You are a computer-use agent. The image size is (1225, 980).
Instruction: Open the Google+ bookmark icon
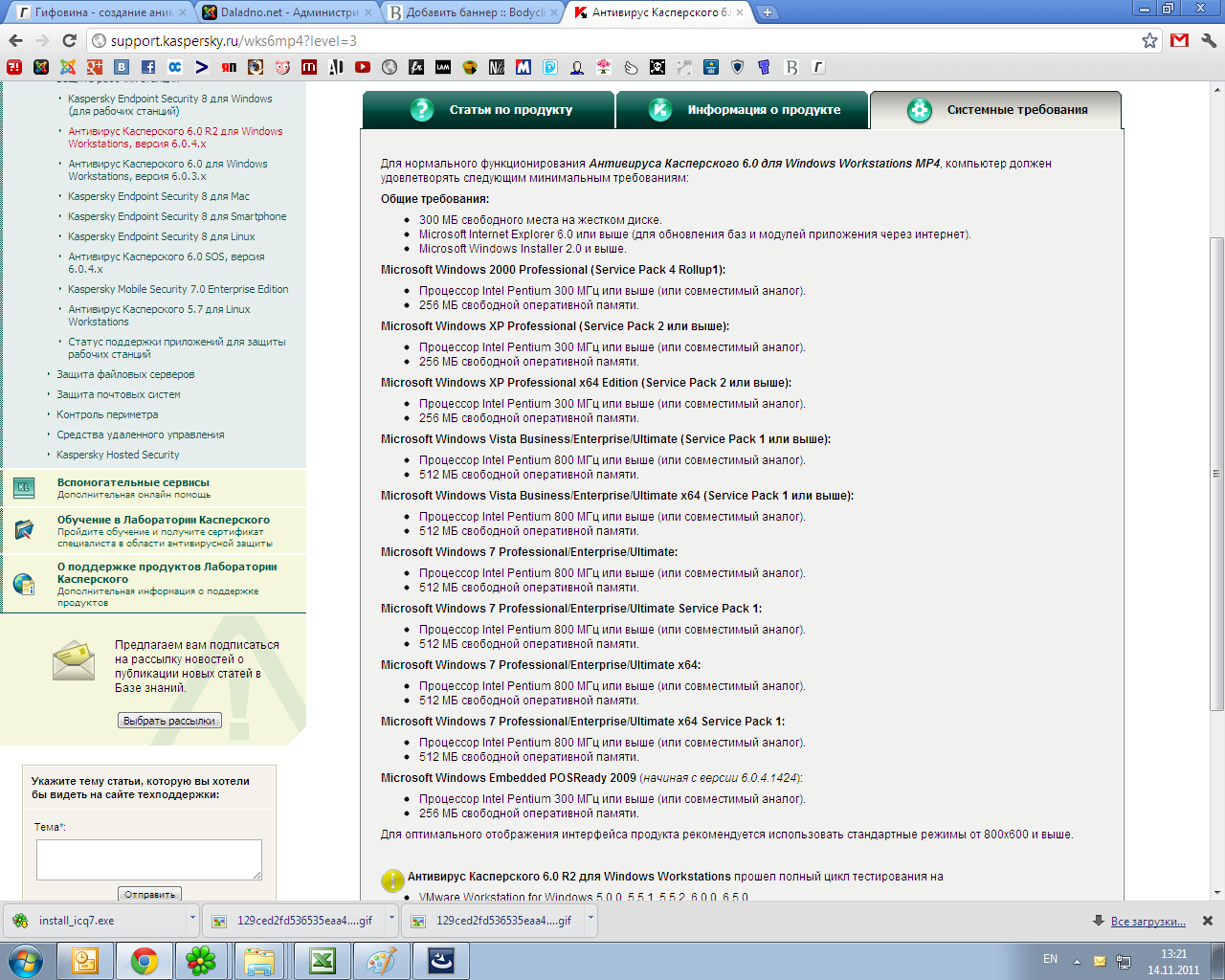pos(95,67)
